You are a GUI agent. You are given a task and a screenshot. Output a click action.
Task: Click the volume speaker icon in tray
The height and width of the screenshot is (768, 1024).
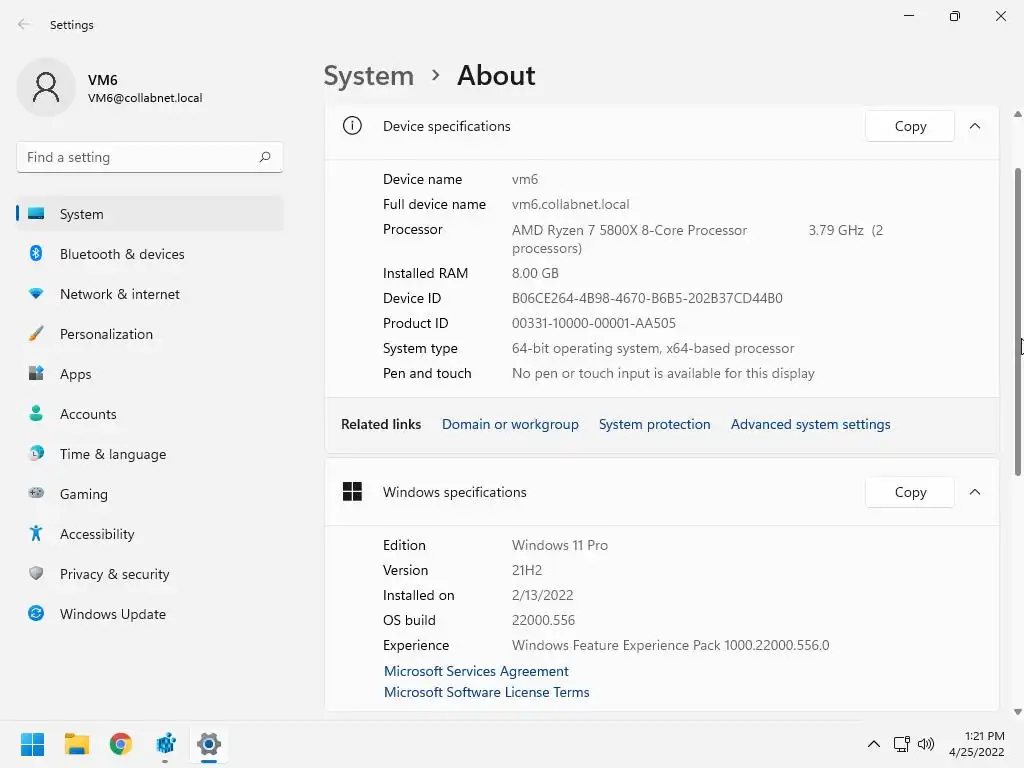(925, 744)
